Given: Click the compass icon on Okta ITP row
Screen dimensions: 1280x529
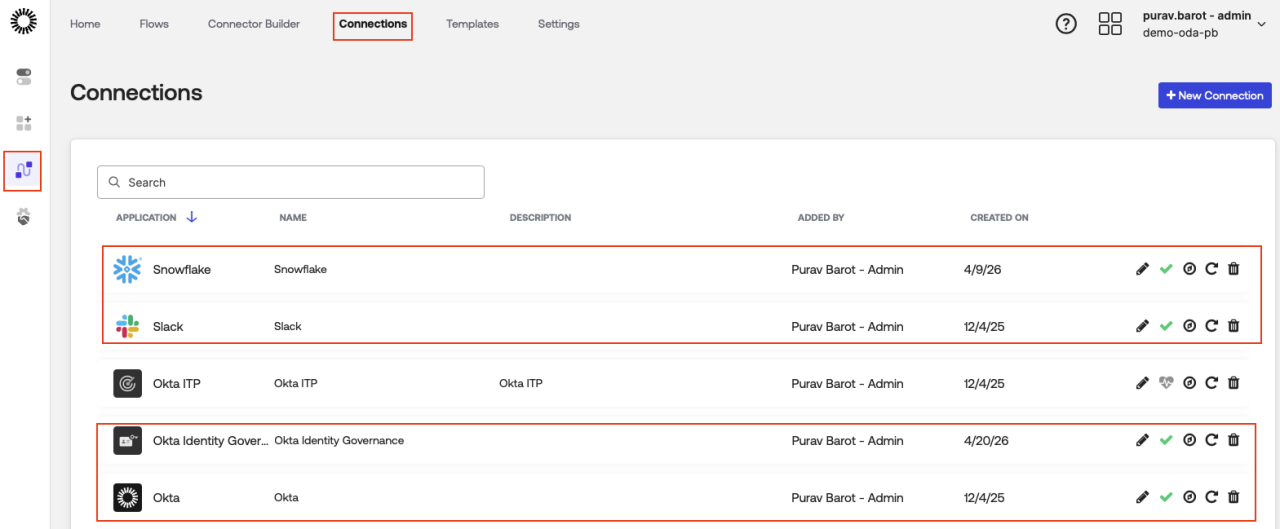Looking at the screenshot, I should click(1189, 383).
